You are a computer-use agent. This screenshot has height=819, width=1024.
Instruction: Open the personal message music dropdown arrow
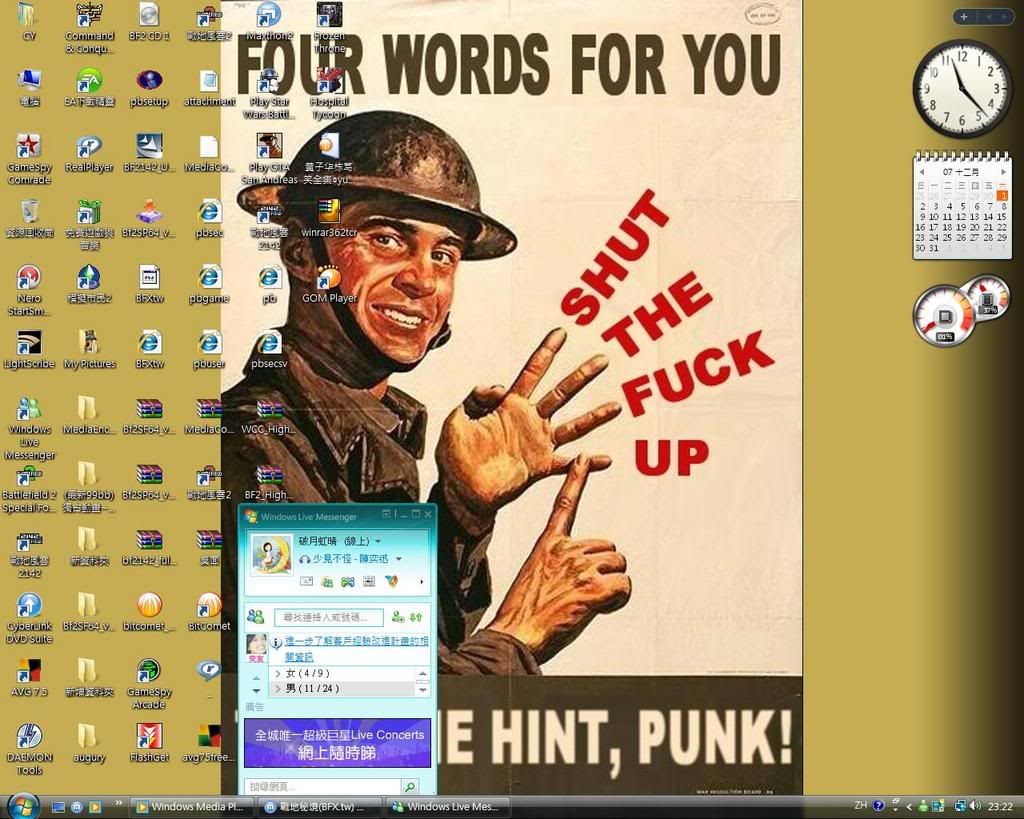[399, 559]
